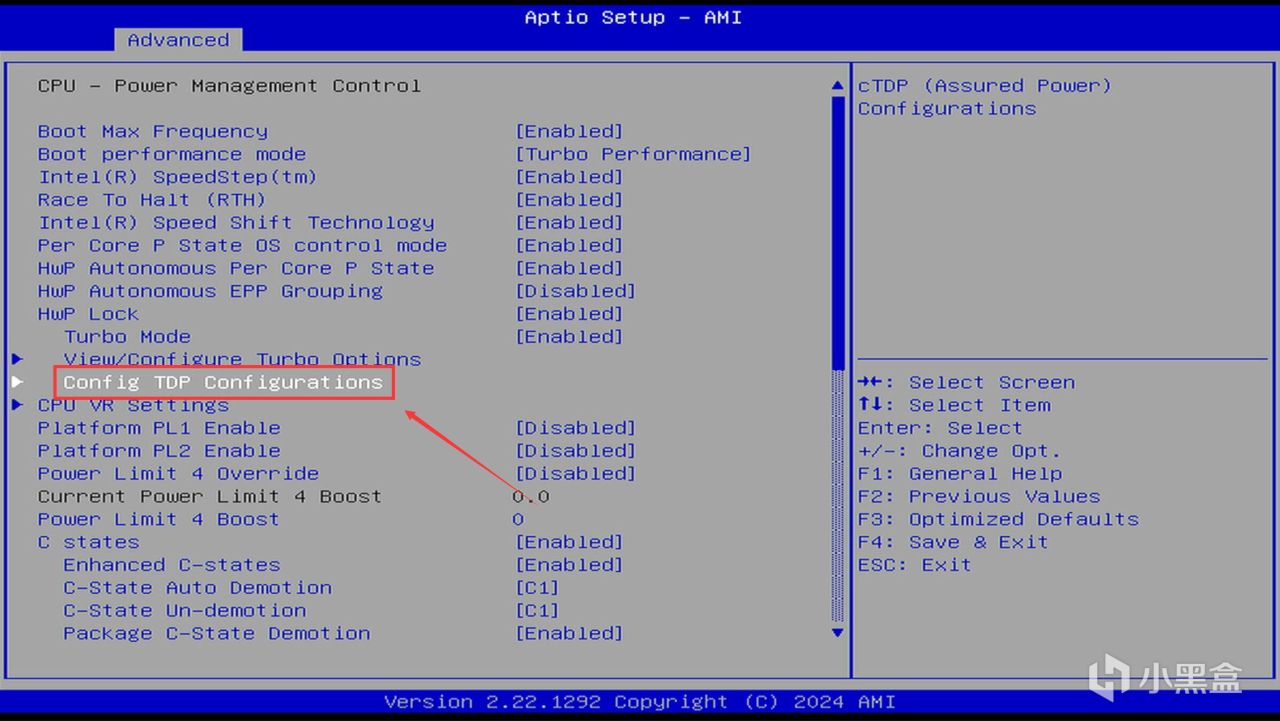Expand Config TDP Configurations submenu arrow
Viewport: 1280px width, 721px height.
(x=17, y=381)
